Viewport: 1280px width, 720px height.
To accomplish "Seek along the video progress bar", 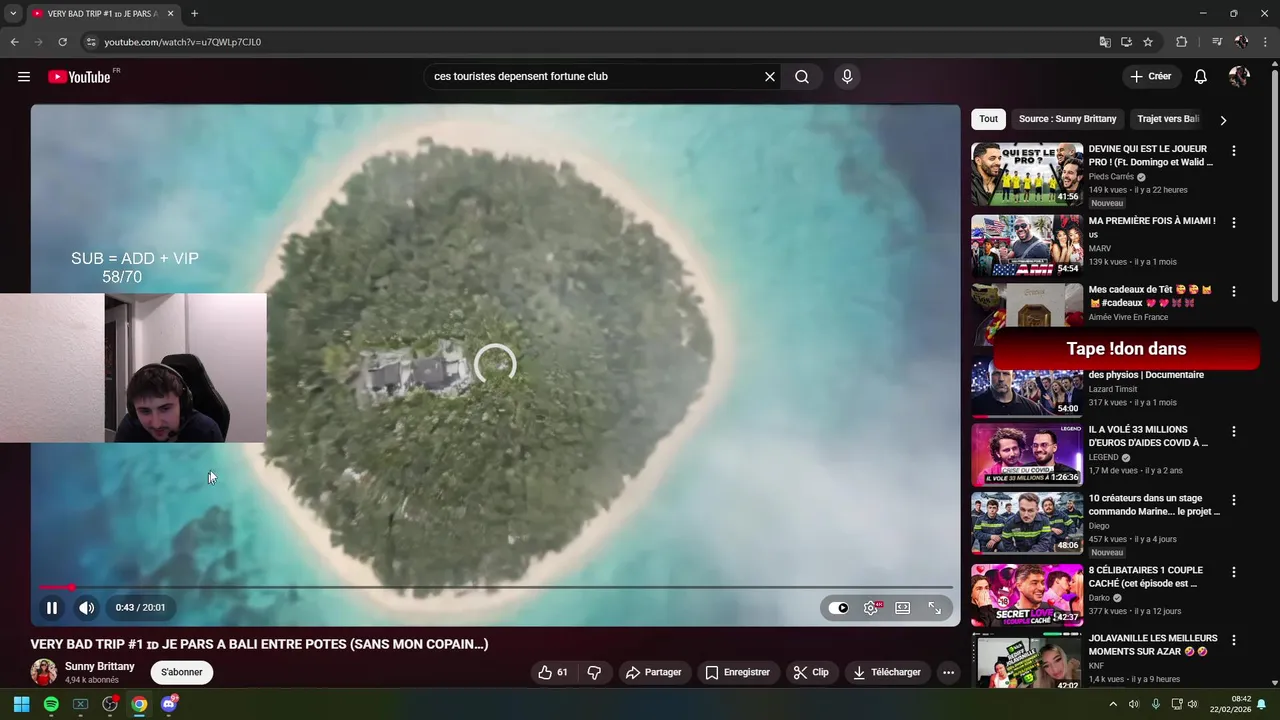I will coord(496,587).
